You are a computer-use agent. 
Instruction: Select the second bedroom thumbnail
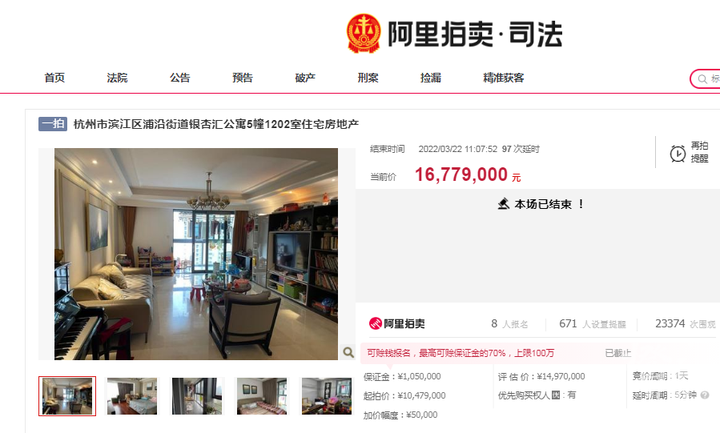coord(132,396)
